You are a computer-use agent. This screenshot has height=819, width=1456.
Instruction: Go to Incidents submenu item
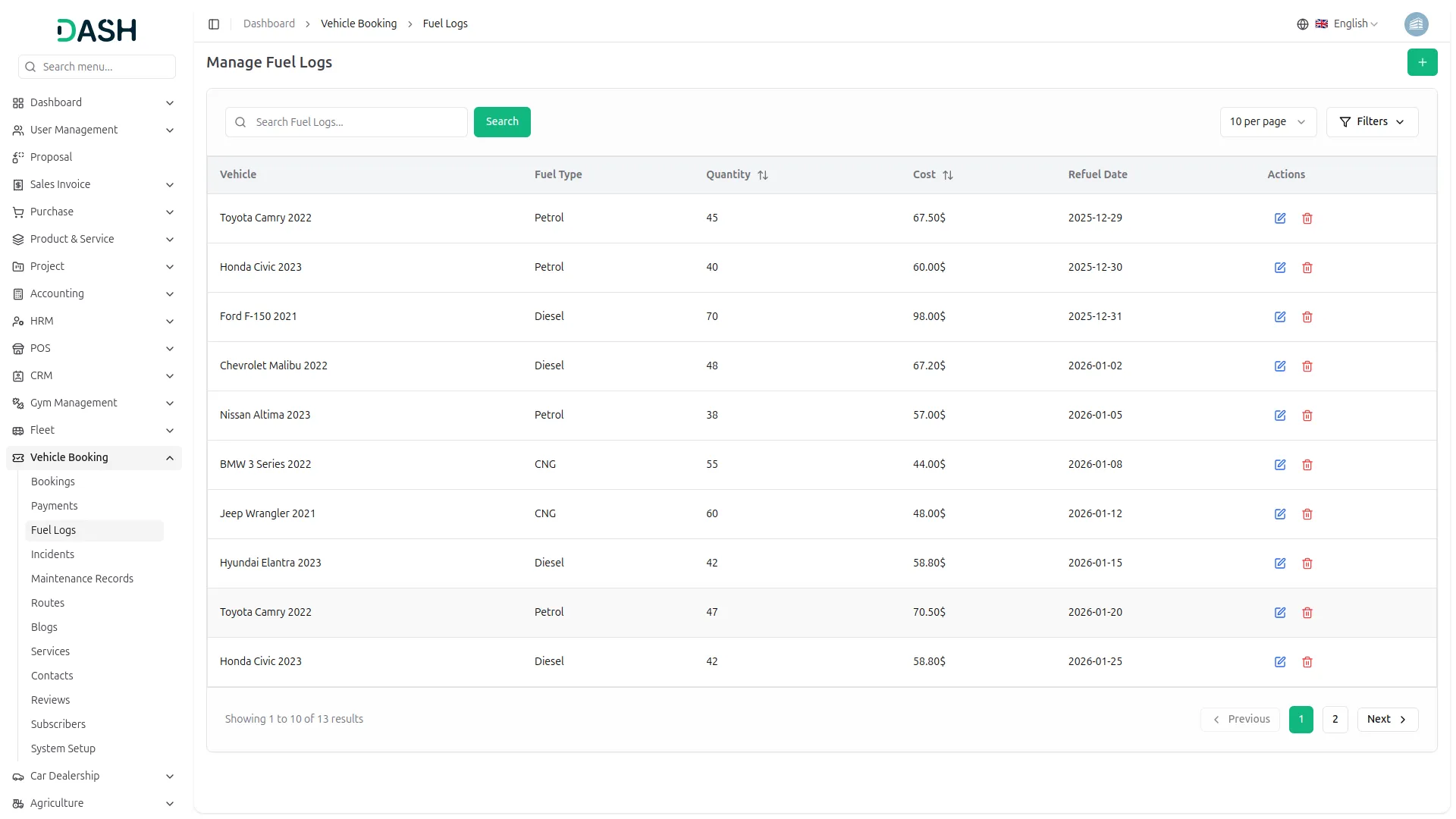52,554
